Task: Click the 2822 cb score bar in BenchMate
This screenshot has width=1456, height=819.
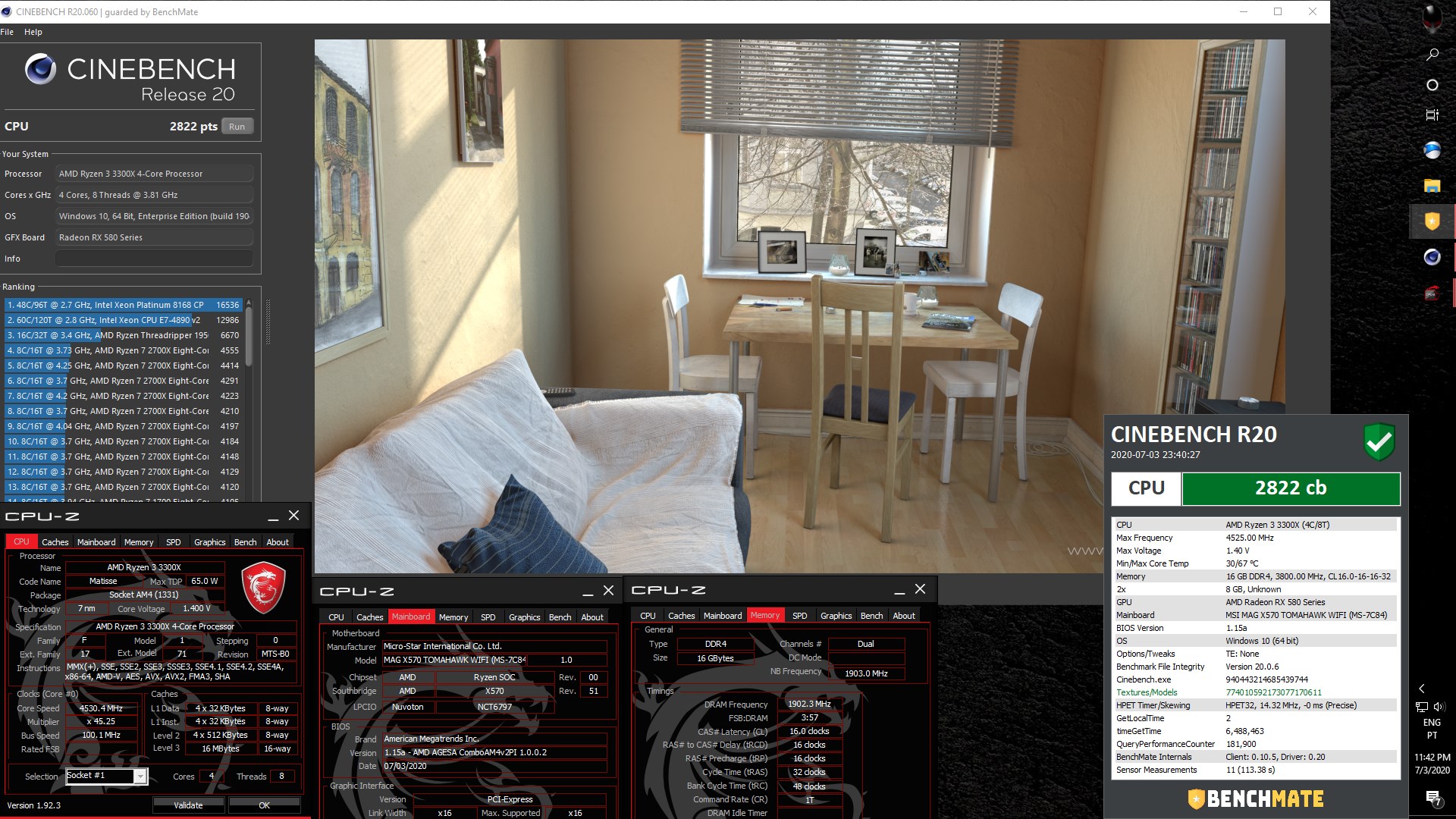Action: click(x=1291, y=488)
